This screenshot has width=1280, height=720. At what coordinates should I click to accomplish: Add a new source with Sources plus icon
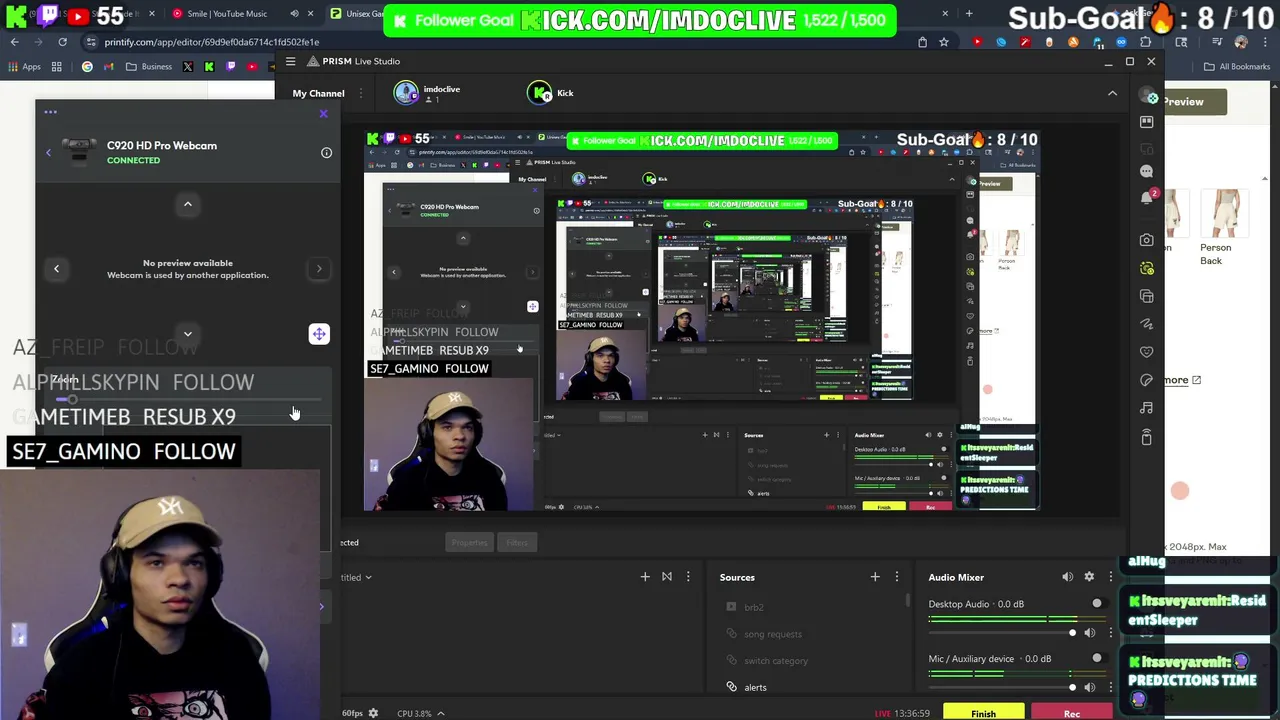(875, 577)
